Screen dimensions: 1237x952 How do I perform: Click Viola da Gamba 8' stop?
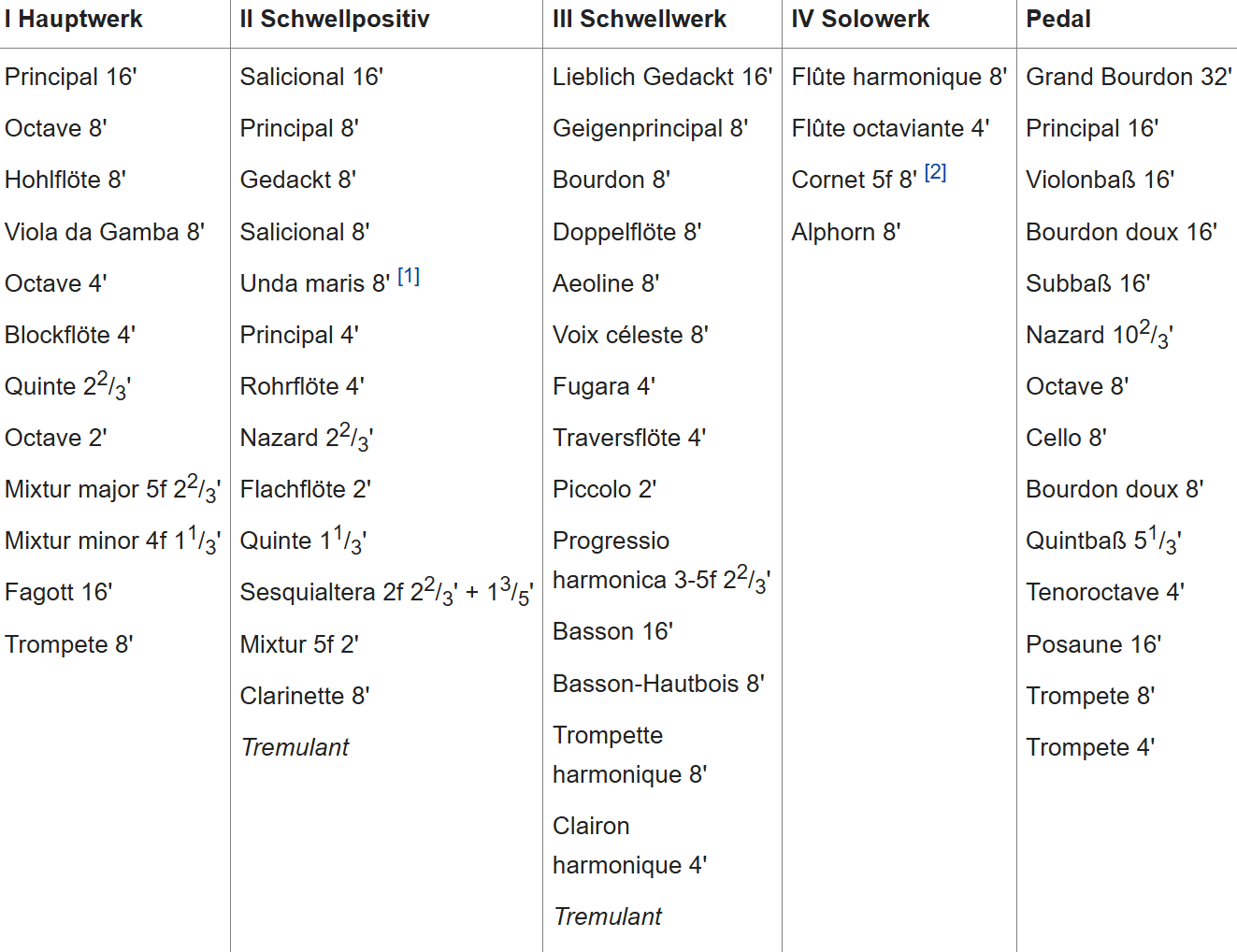[x=105, y=232]
